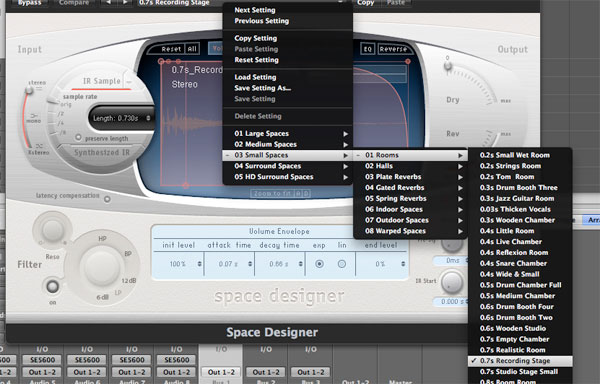Screen dimensions: 600x384
Task: Click the attack time 0.07 s stepper
Action: (x=250, y=264)
